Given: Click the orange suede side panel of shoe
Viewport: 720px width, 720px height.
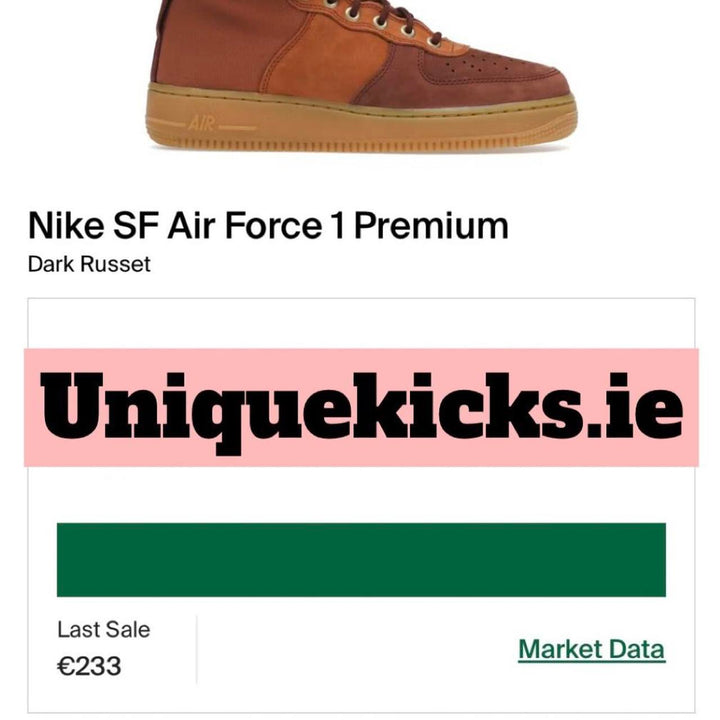Looking at the screenshot, I should point(321,60).
